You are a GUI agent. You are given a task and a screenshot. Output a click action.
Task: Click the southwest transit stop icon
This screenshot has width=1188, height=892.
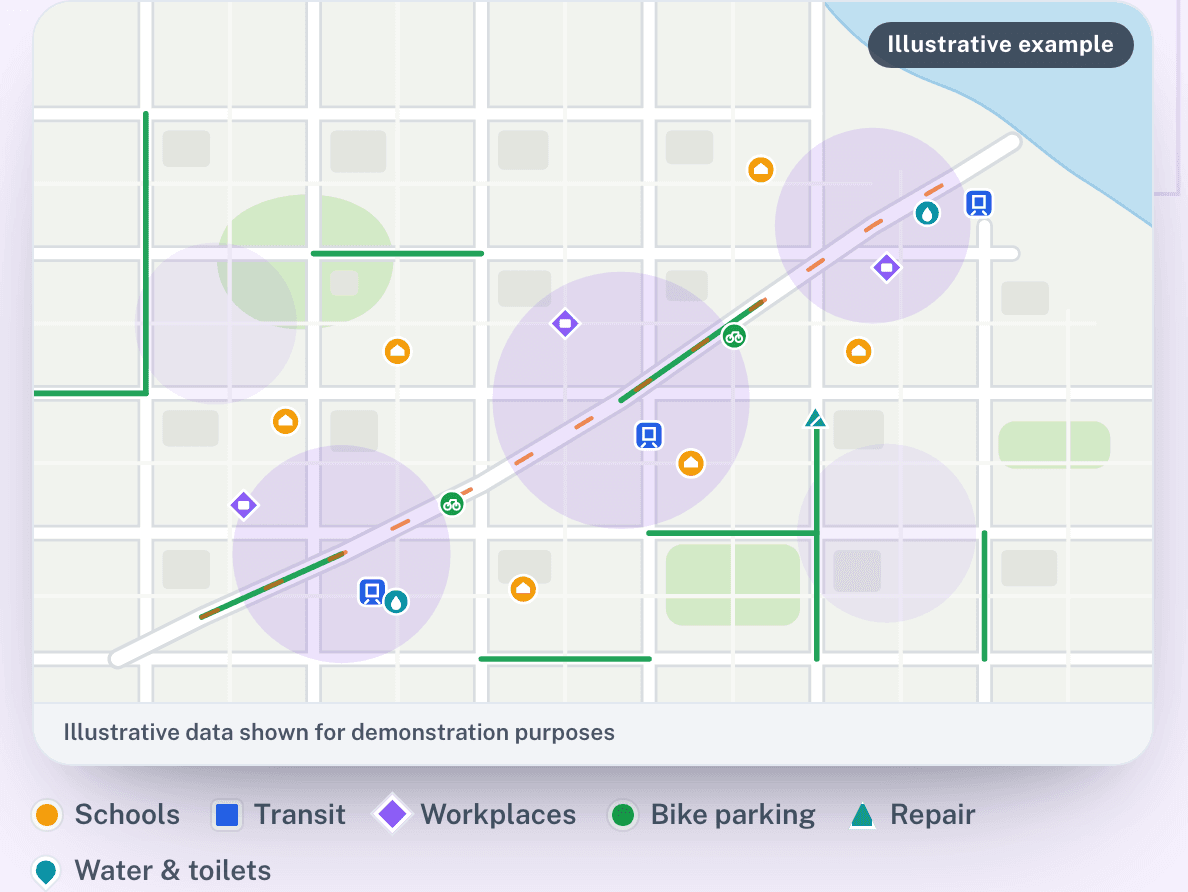point(371,592)
